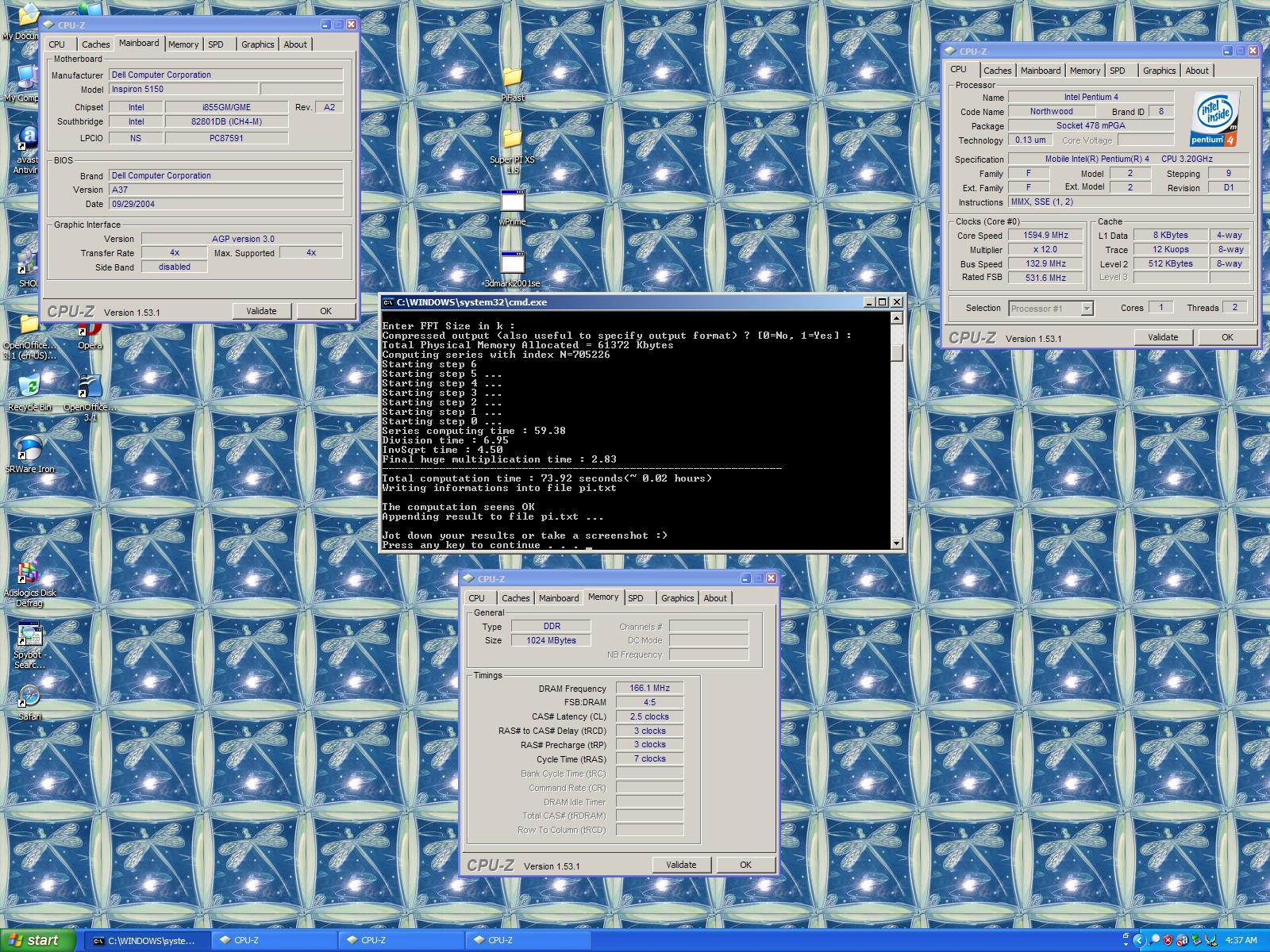Viewport: 1270px width, 952px height.
Task: Open About tab in Mainboard CPU-Z window
Action: (295, 44)
